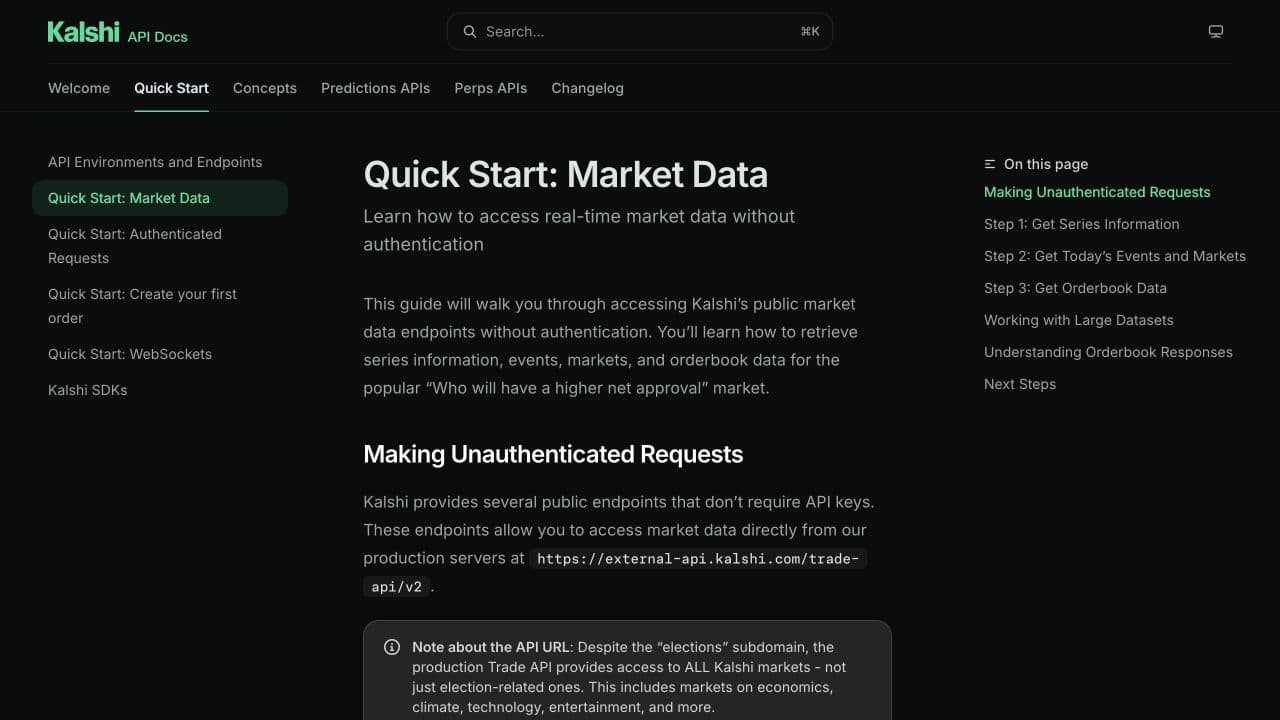Jump to Working with Large Datasets

tap(1079, 320)
